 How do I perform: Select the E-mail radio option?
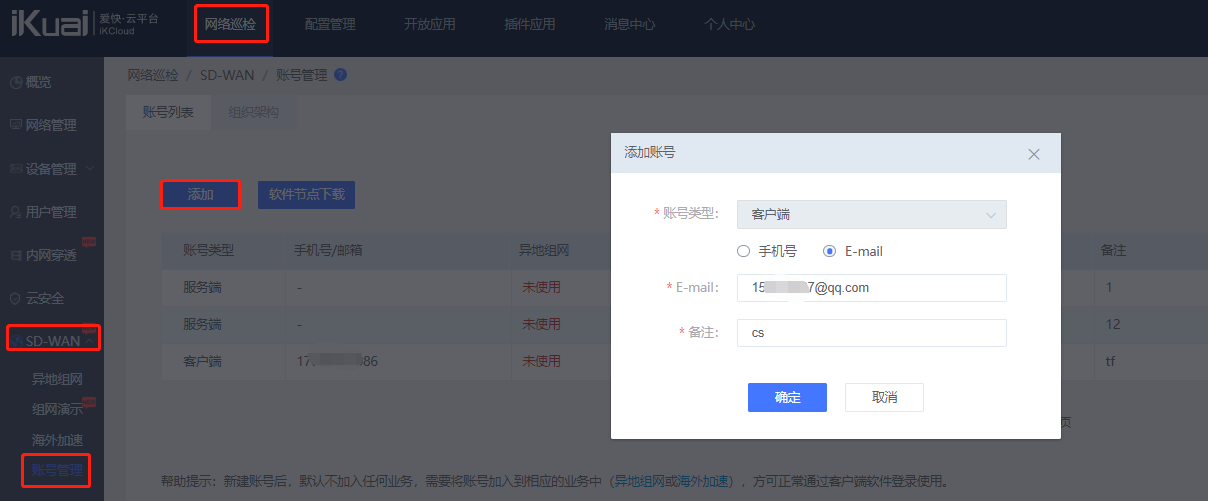tap(829, 251)
